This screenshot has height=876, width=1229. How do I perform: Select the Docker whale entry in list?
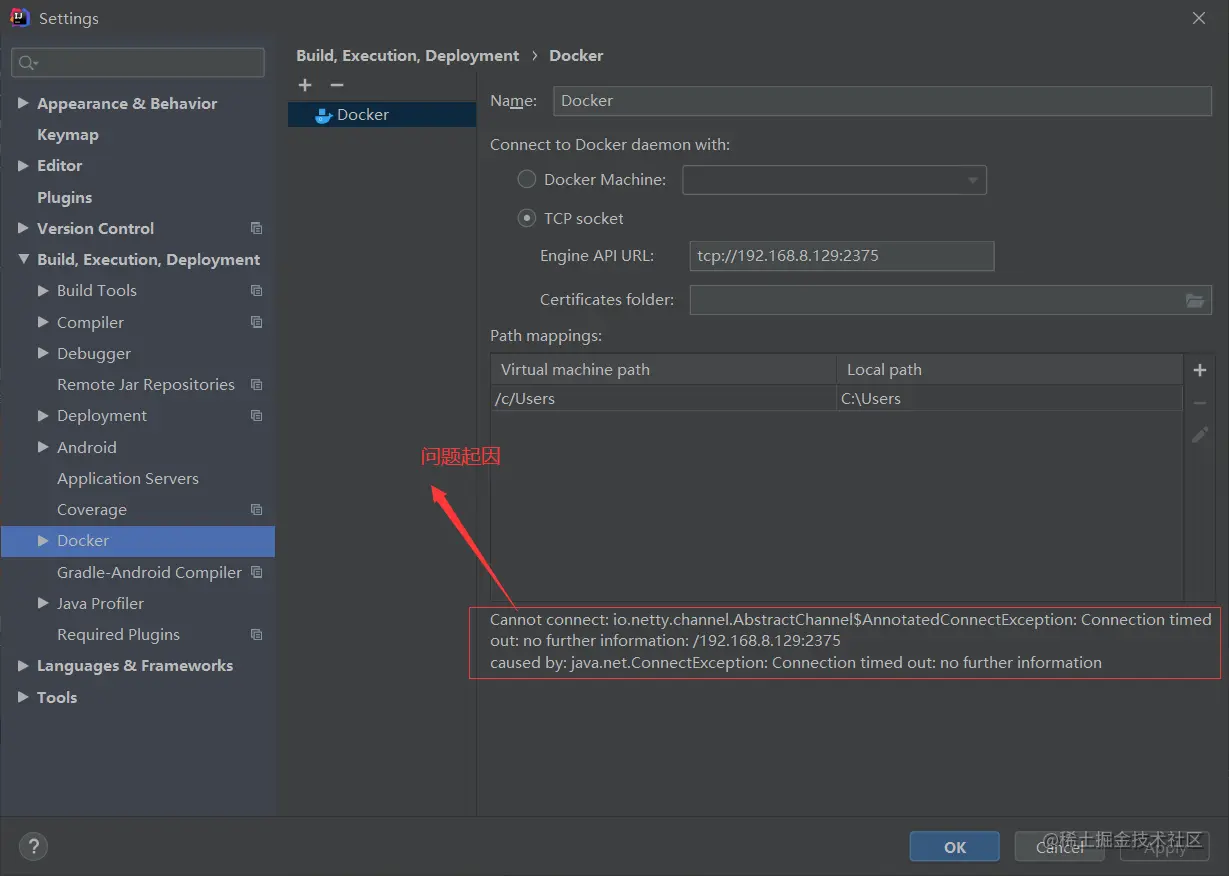tap(382, 115)
